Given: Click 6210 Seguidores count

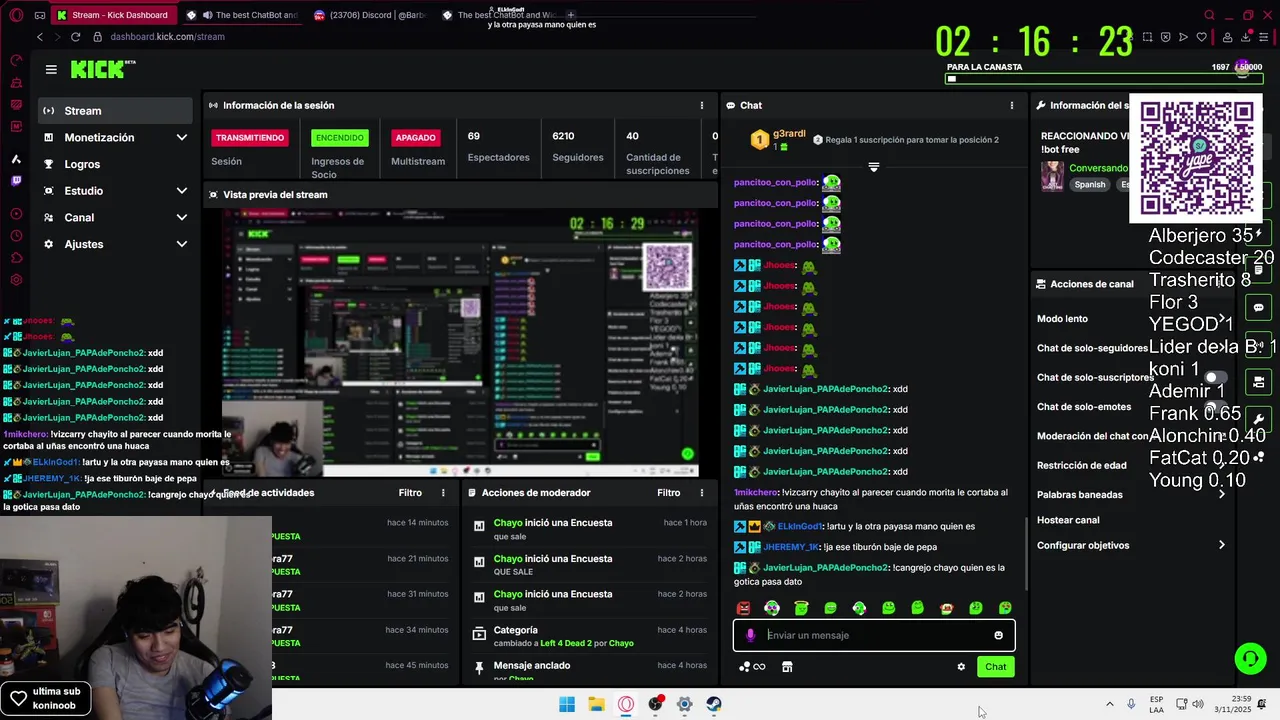Looking at the screenshot, I should [563, 136].
